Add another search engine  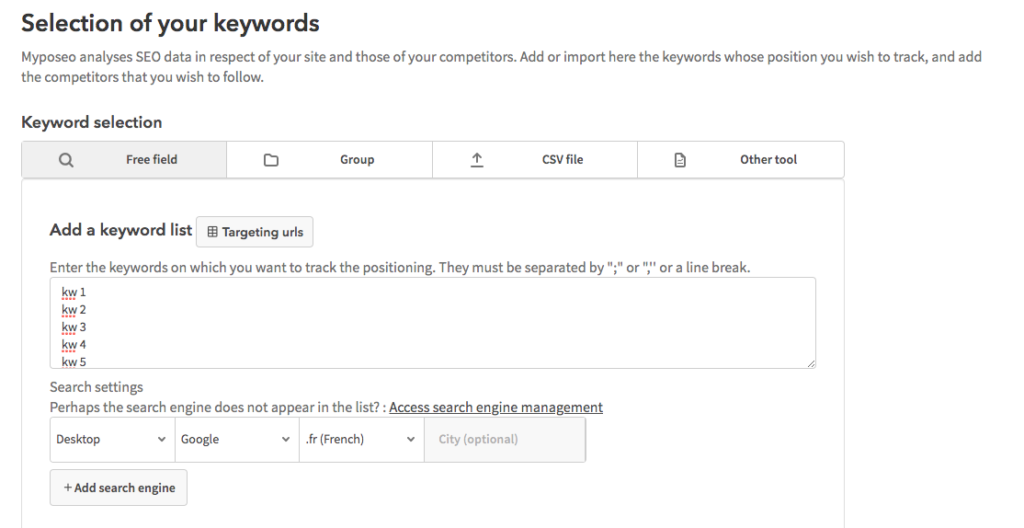pyautogui.click(x=118, y=487)
